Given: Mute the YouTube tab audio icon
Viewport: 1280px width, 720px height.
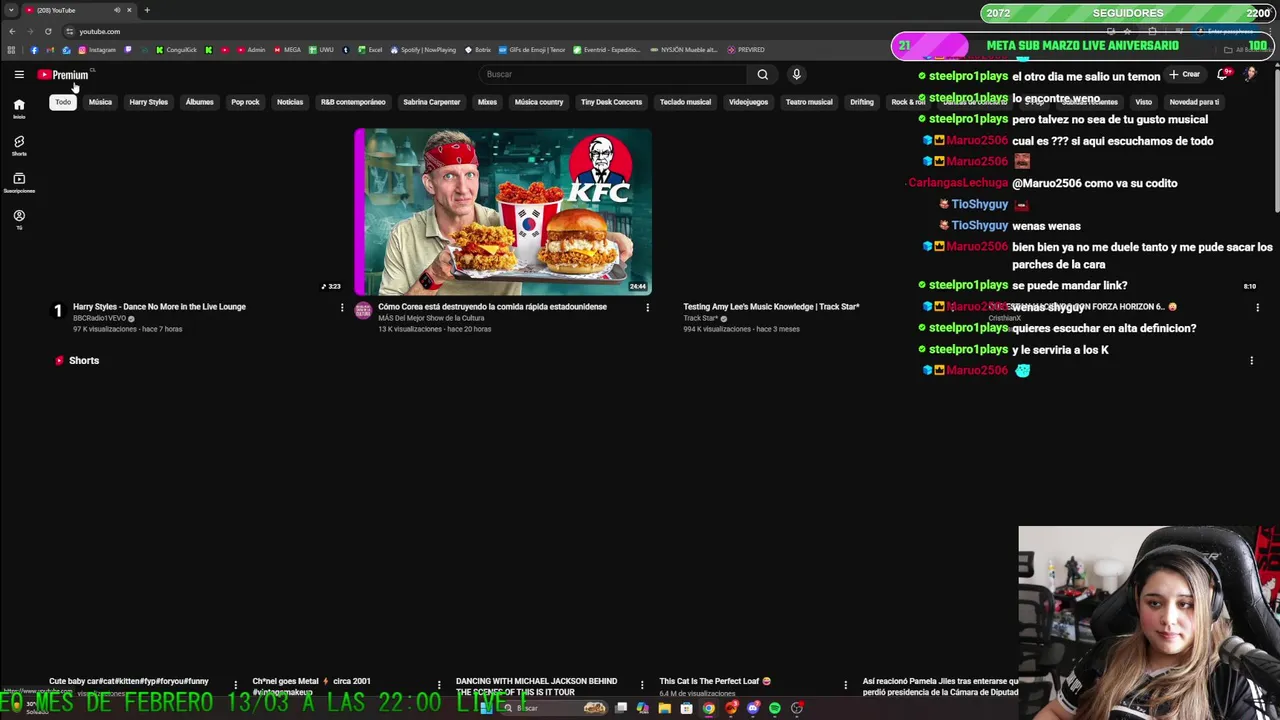Looking at the screenshot, I should [117, 10].
